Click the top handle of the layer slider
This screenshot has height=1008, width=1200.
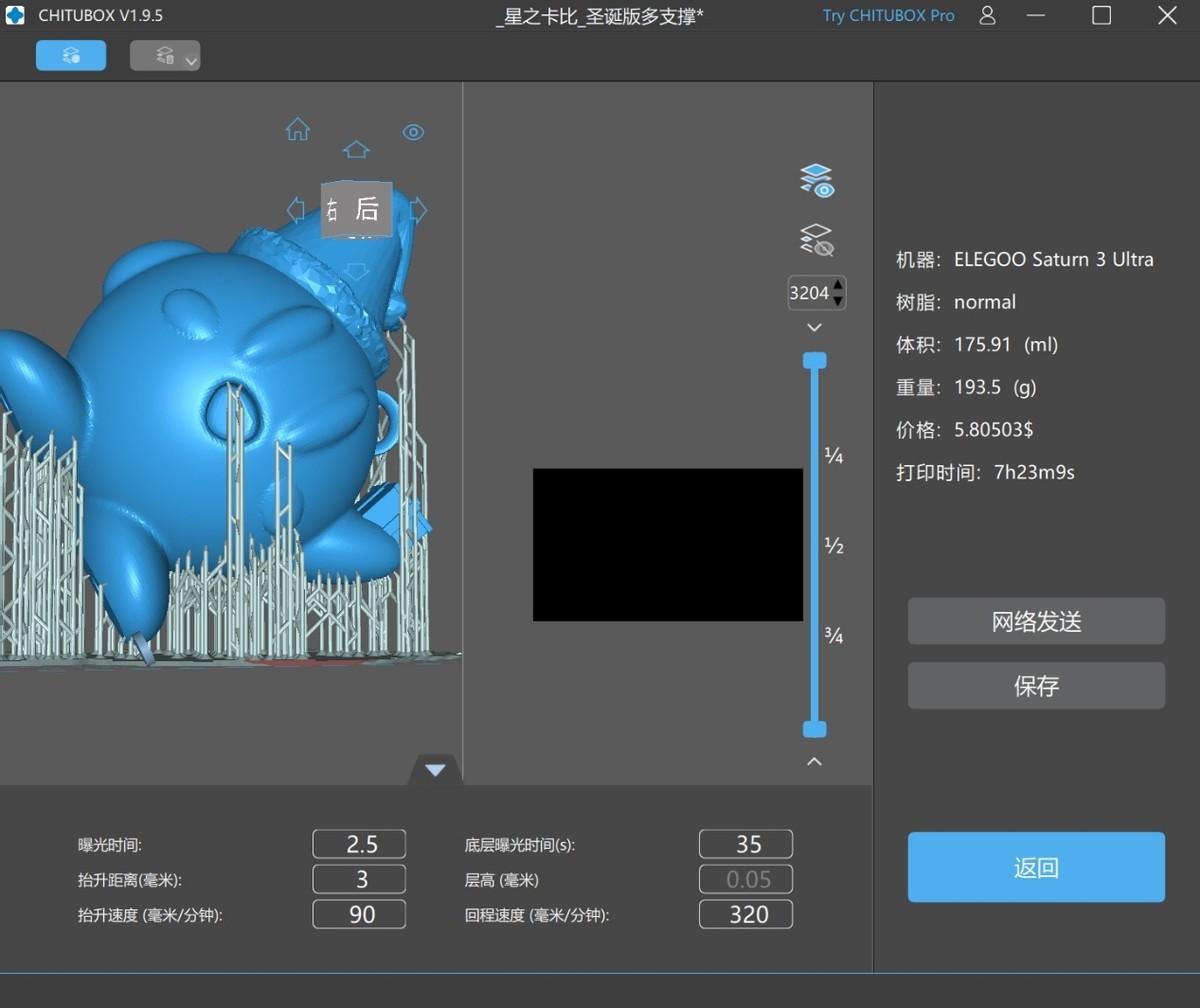click(815, 360)
